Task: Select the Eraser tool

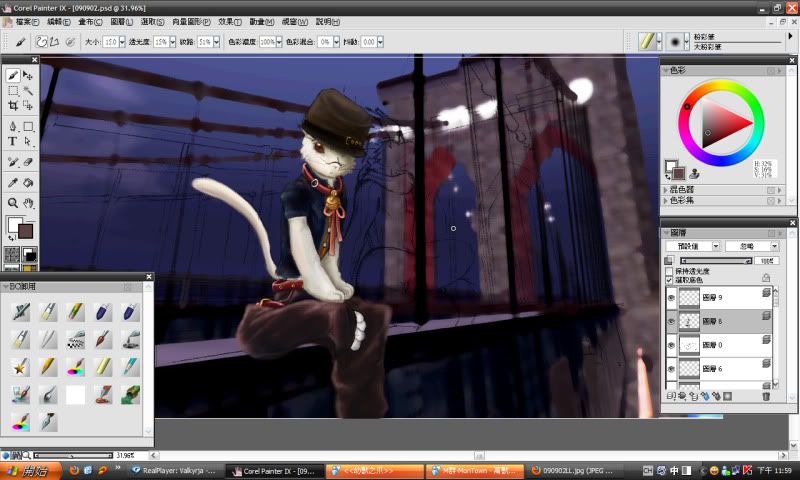Action: [28, 162]
